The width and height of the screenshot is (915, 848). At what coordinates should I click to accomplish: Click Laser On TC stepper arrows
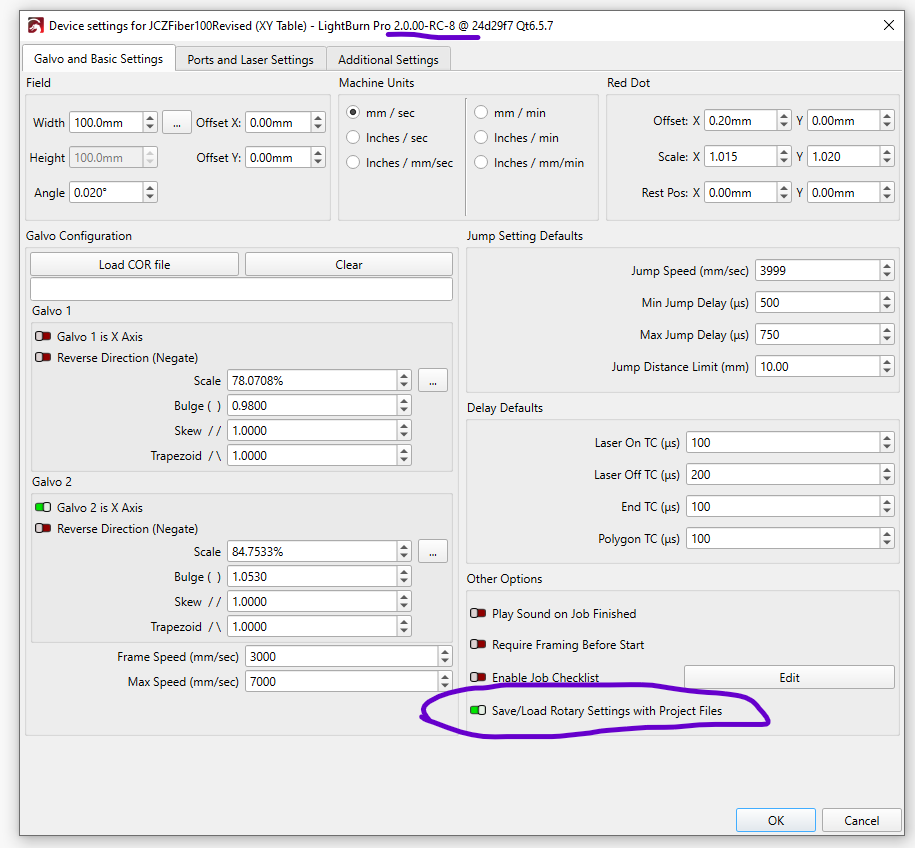(x=887, y=442)
